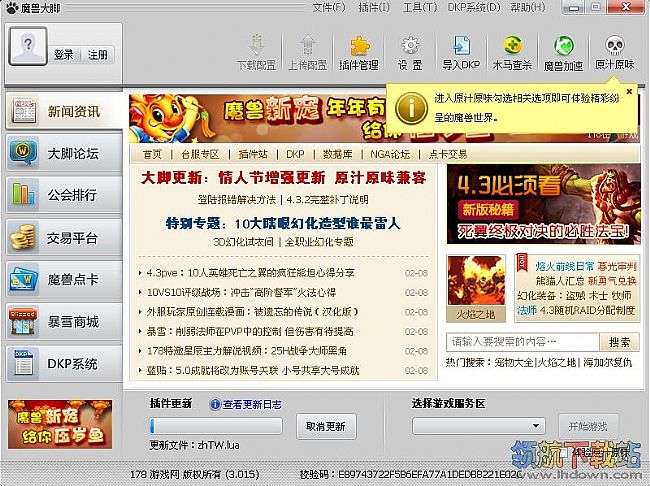Image resolution: width=650 pixels, height=486 pixels.
Task: Click the 登录 login button
Action: click(x=64, y=54)
